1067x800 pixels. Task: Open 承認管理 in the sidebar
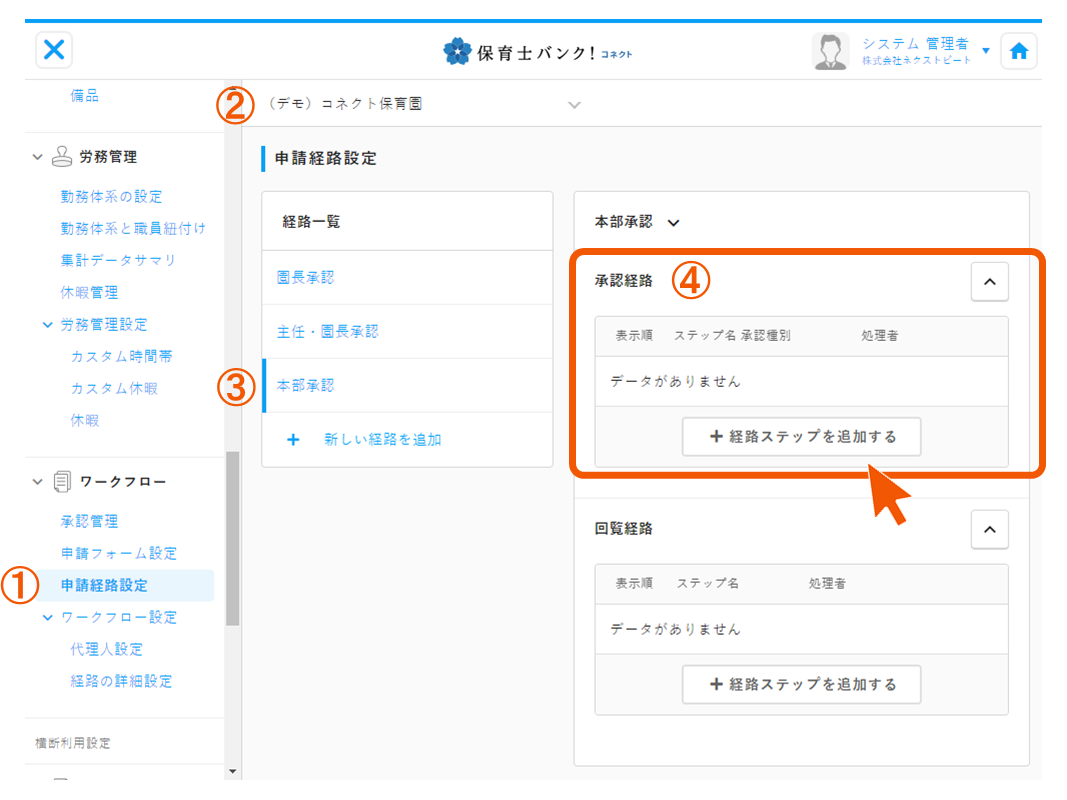89,522
